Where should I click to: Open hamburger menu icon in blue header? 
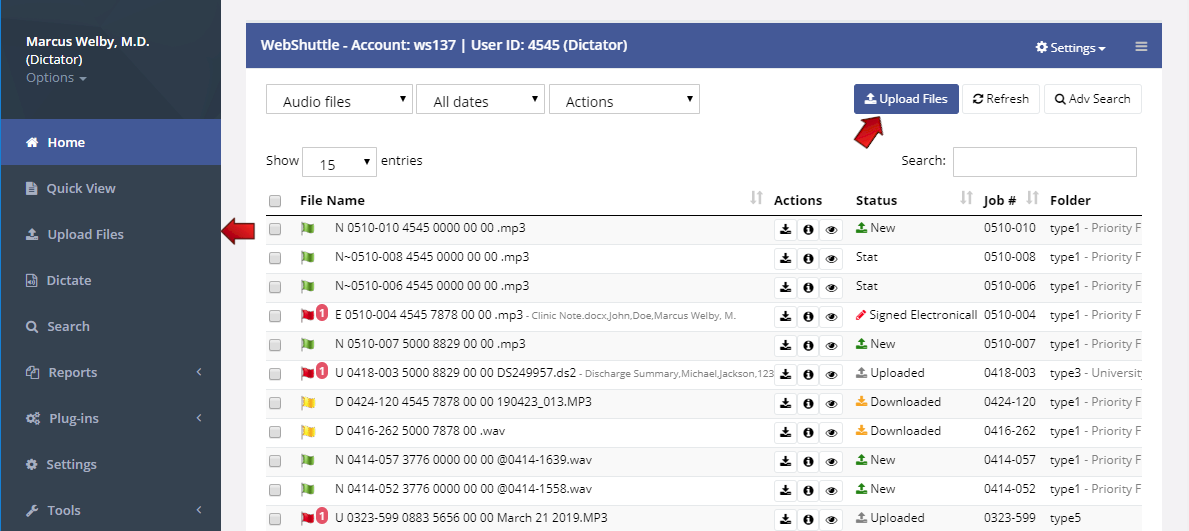pos(1141,47)
